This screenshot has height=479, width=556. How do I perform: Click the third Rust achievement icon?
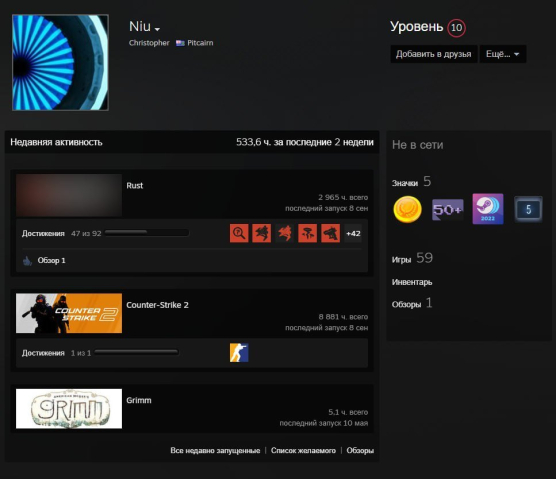coord(285,233)
